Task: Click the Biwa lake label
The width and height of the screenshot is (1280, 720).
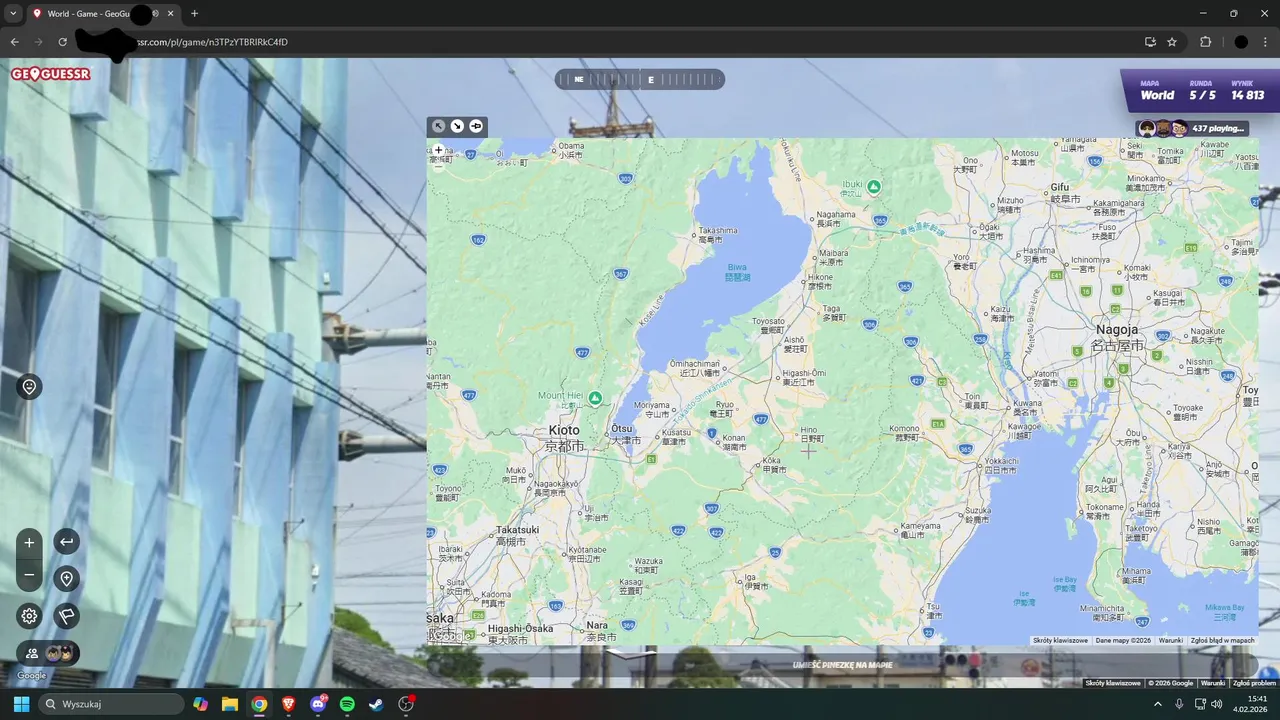Action: click(736, 267)
